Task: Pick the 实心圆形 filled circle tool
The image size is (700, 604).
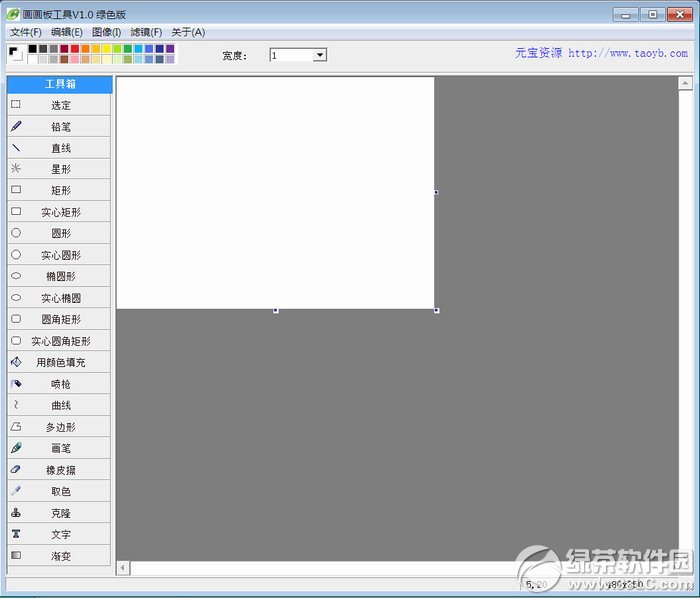Action: point(59,255)
